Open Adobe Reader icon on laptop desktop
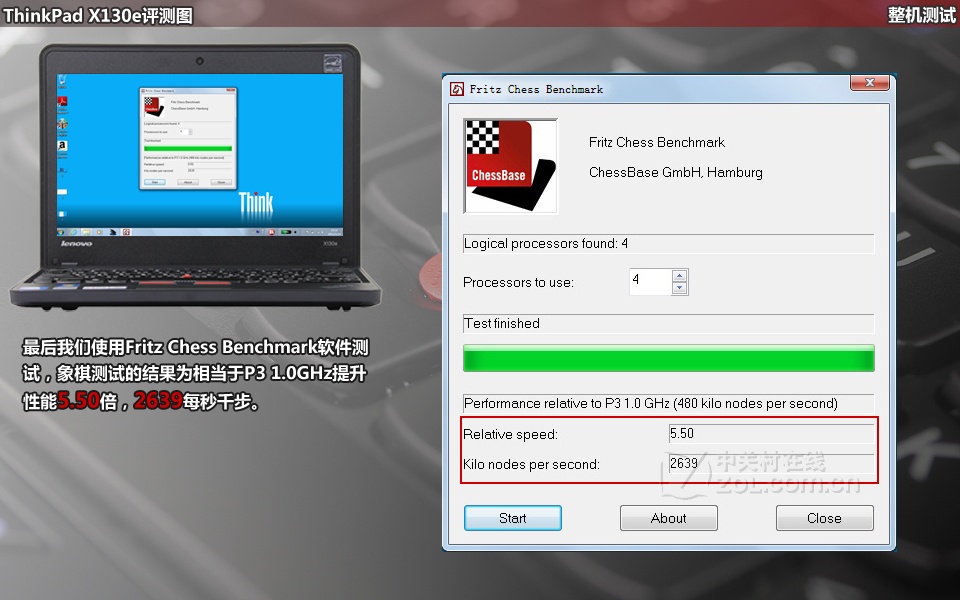960x600 pixels. [62, 104]
